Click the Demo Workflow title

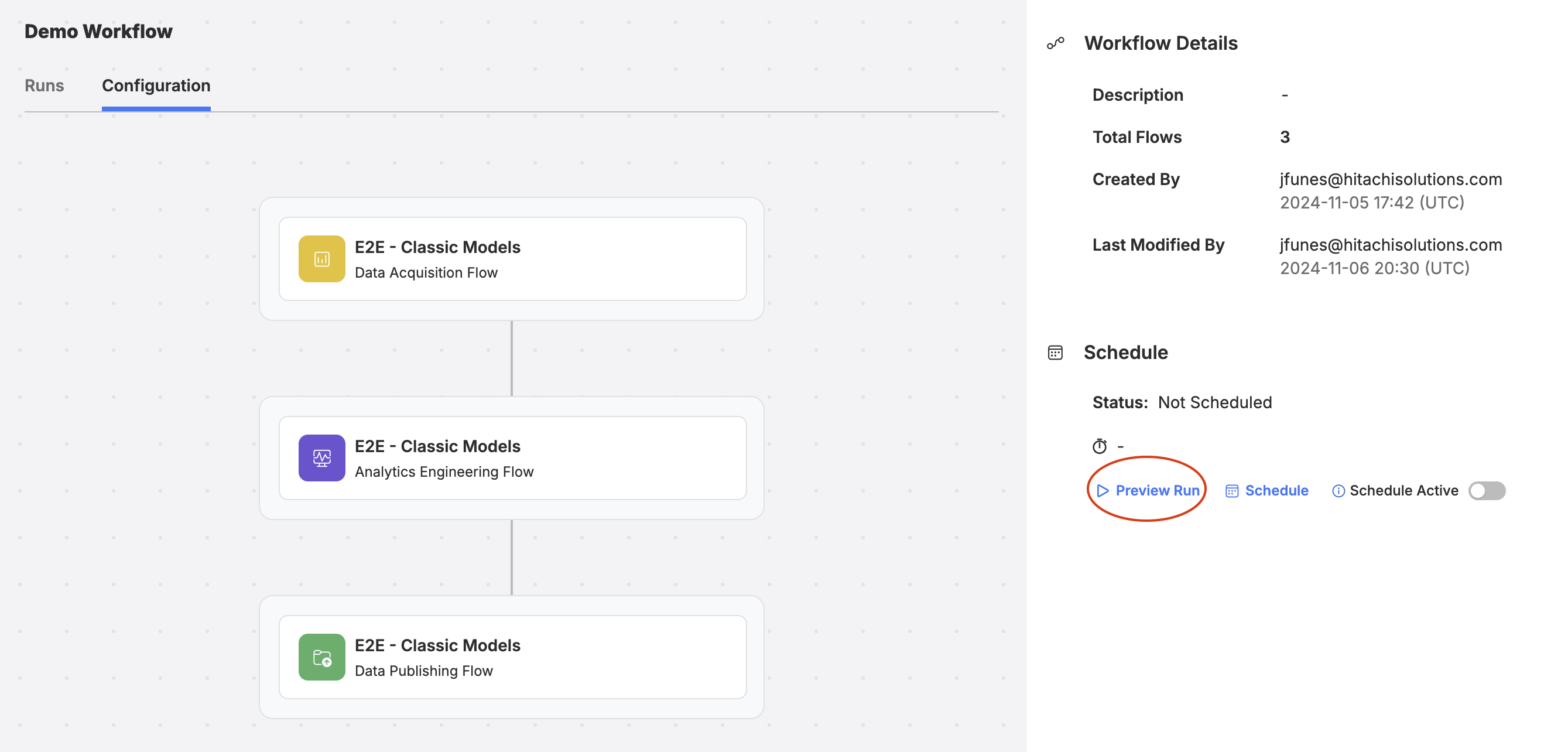coord(98,31)
